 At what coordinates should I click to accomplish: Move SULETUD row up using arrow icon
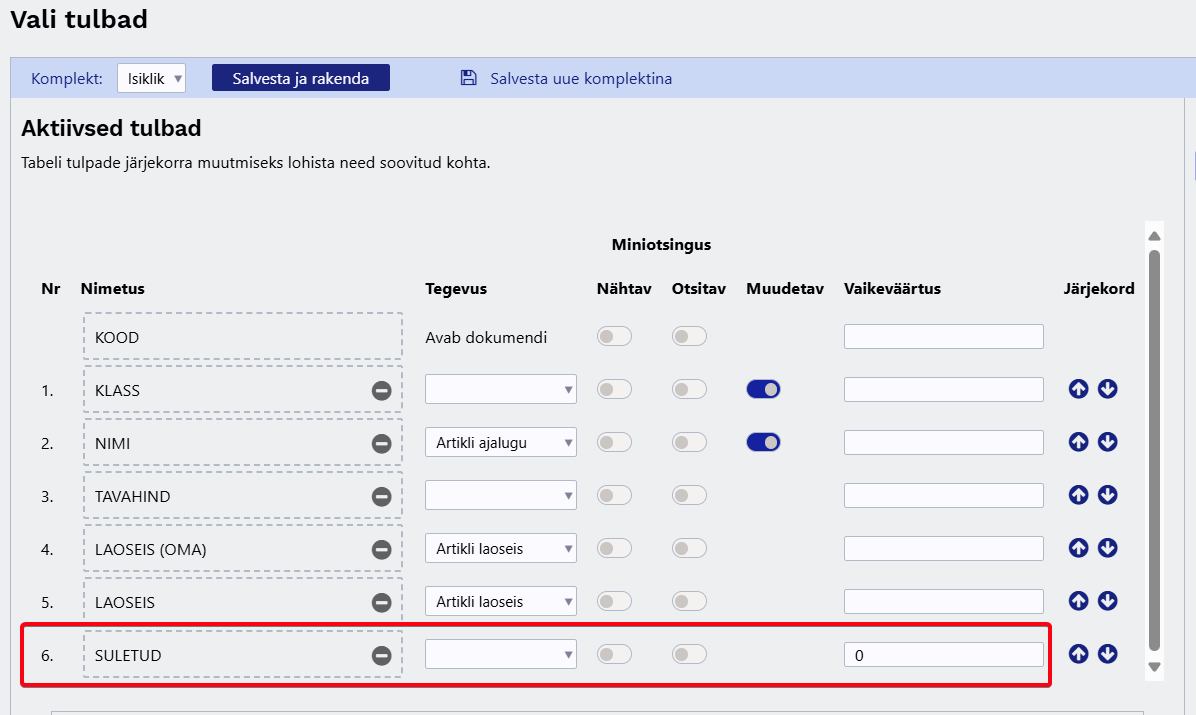(x=1078, y=654)
